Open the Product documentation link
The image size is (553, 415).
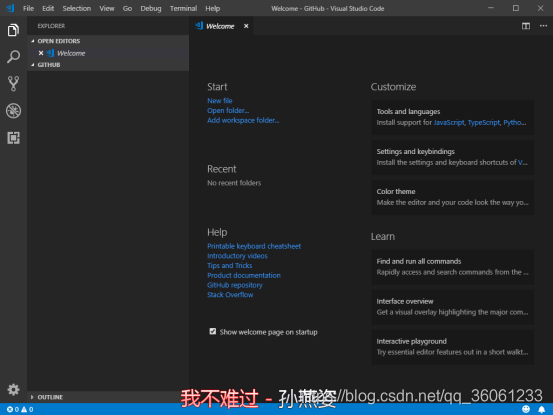(244, 275)
